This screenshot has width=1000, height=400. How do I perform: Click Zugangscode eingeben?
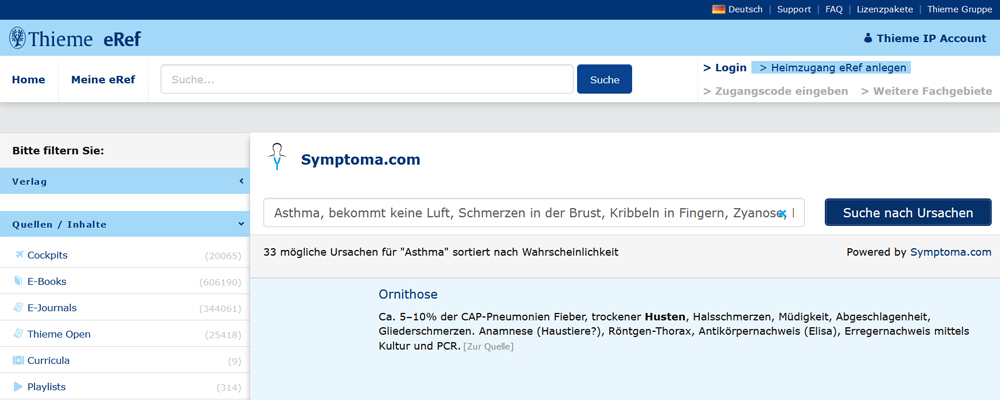pos(776,91)
